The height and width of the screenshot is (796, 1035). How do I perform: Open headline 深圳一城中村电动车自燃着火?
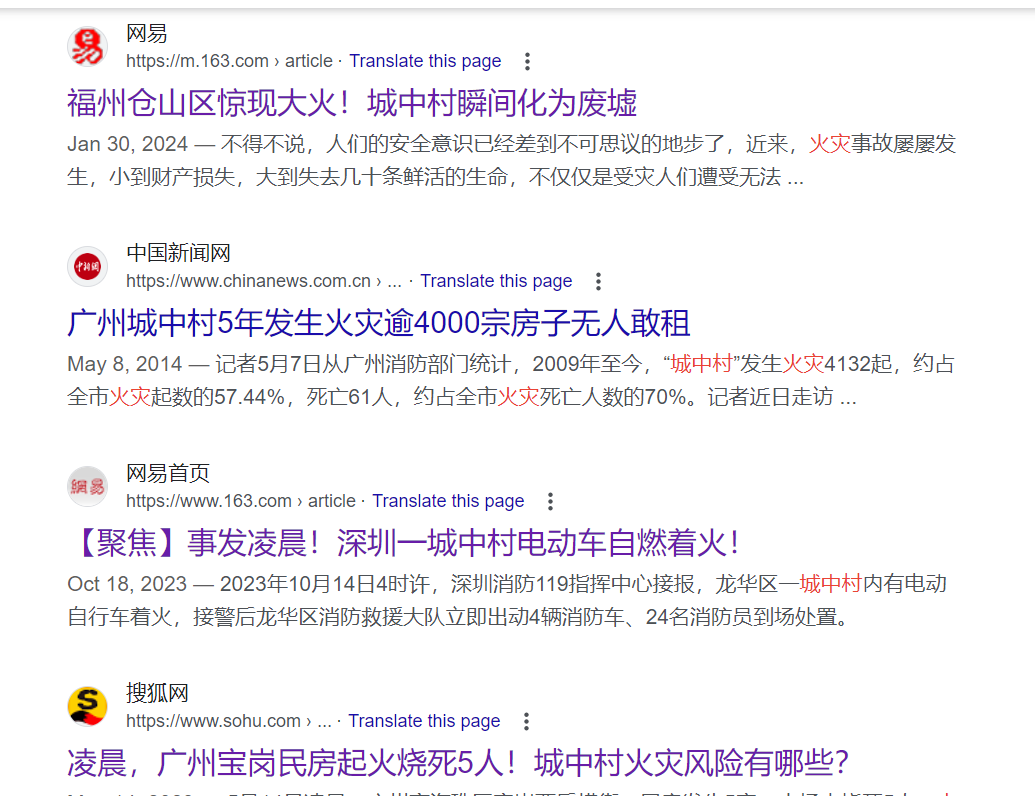405,543
